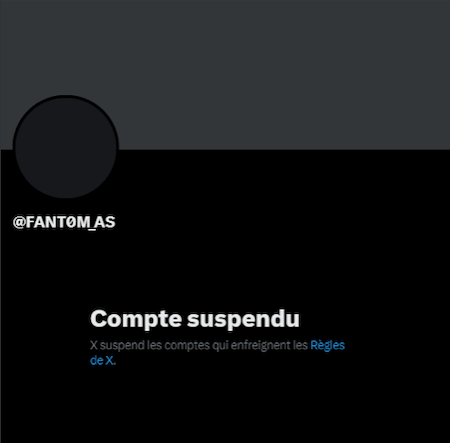Click the empty dark profile avatar circle

[66, 147]
